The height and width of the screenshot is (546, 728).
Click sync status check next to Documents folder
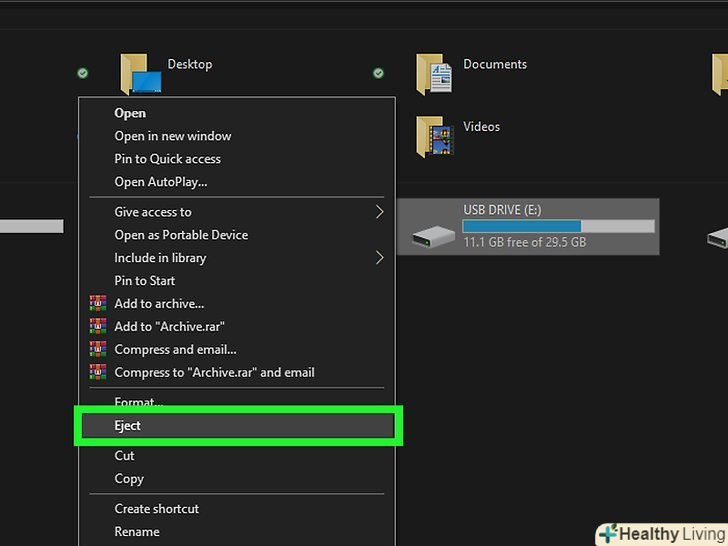click(x=378, y=73)
